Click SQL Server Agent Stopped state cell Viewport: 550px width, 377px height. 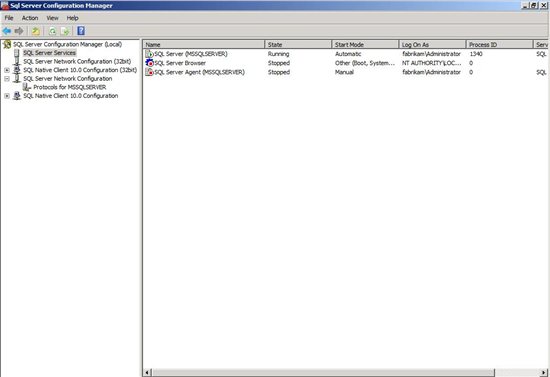pyautogui.click(x=279, y=72)
